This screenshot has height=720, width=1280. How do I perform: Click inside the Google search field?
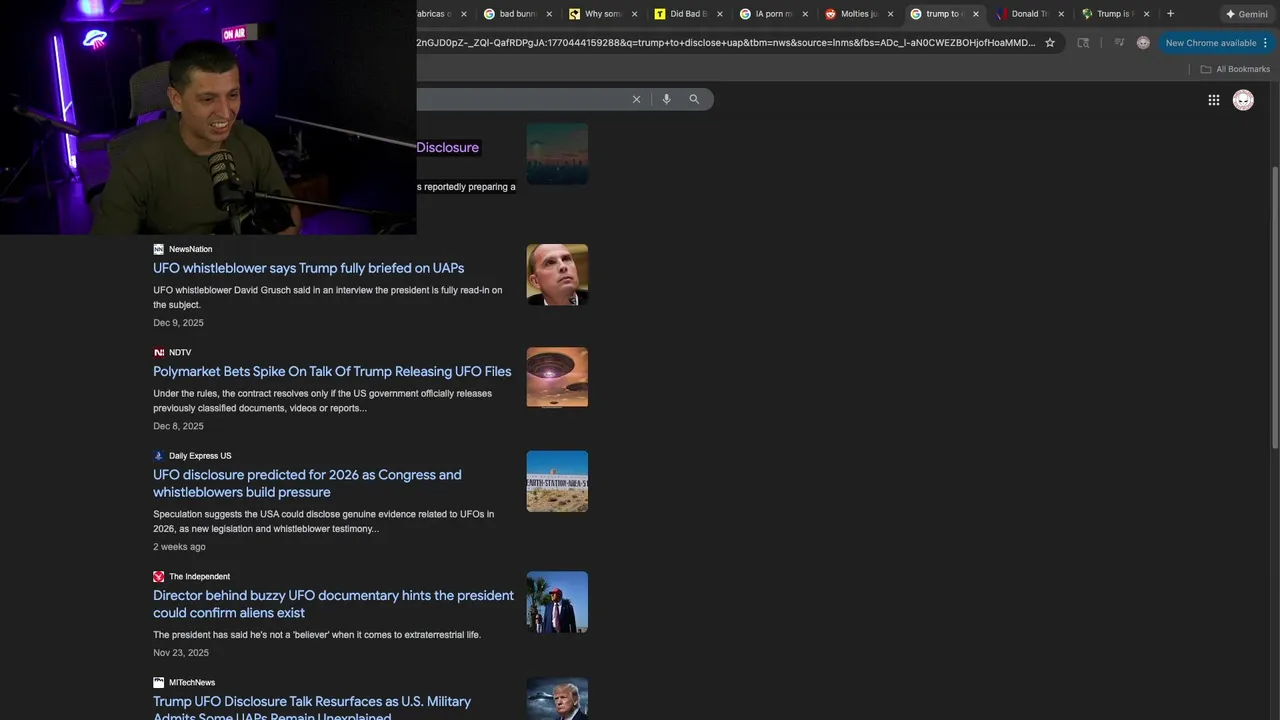pyautogui.click(x=520, y=99)
